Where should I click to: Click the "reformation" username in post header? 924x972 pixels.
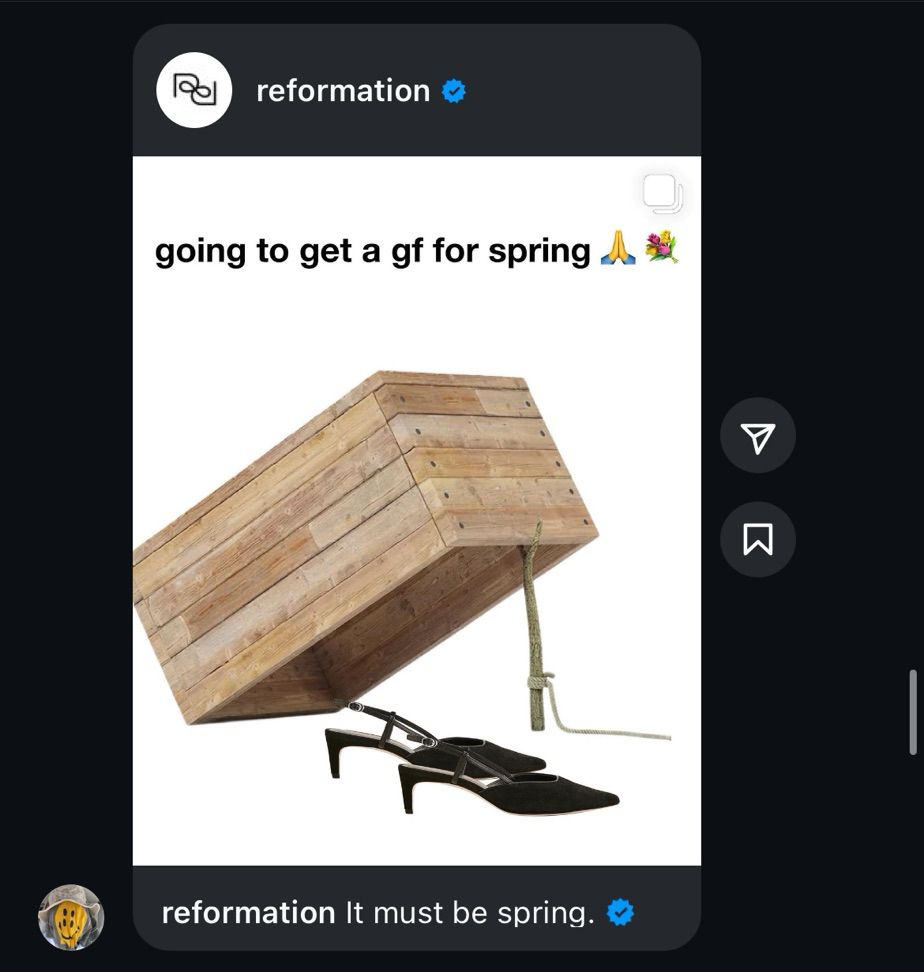click(x=343, y=91)
